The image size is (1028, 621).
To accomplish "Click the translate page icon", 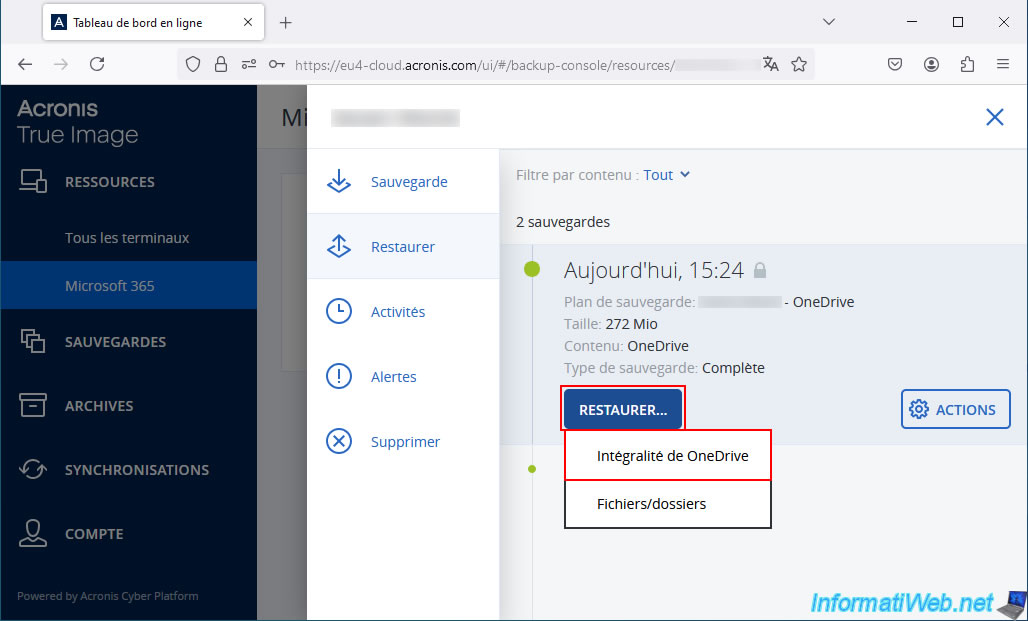I will tap(770, 64).
